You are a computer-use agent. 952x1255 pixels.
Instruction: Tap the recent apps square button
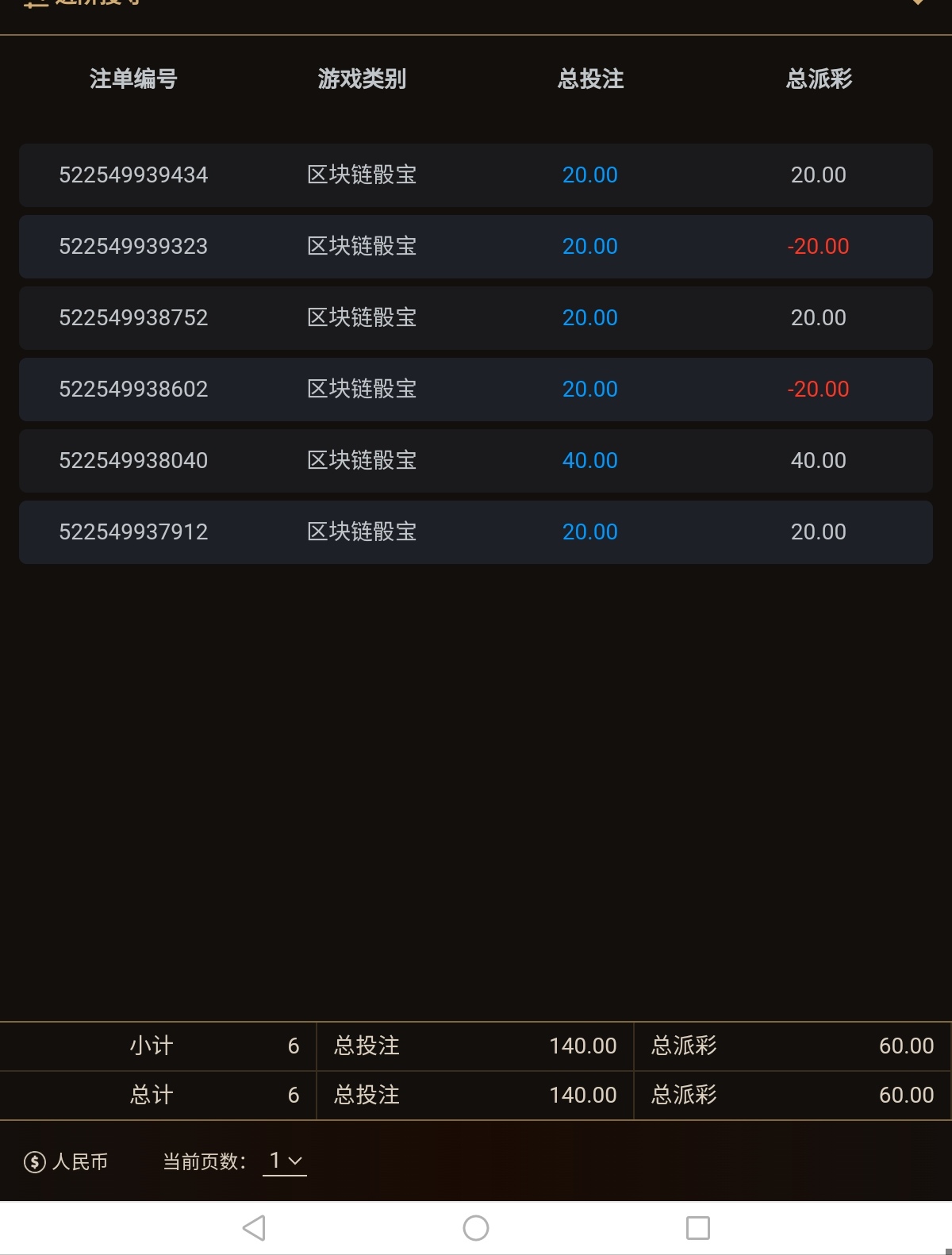pyautogui.click(x=697, y=1228)
